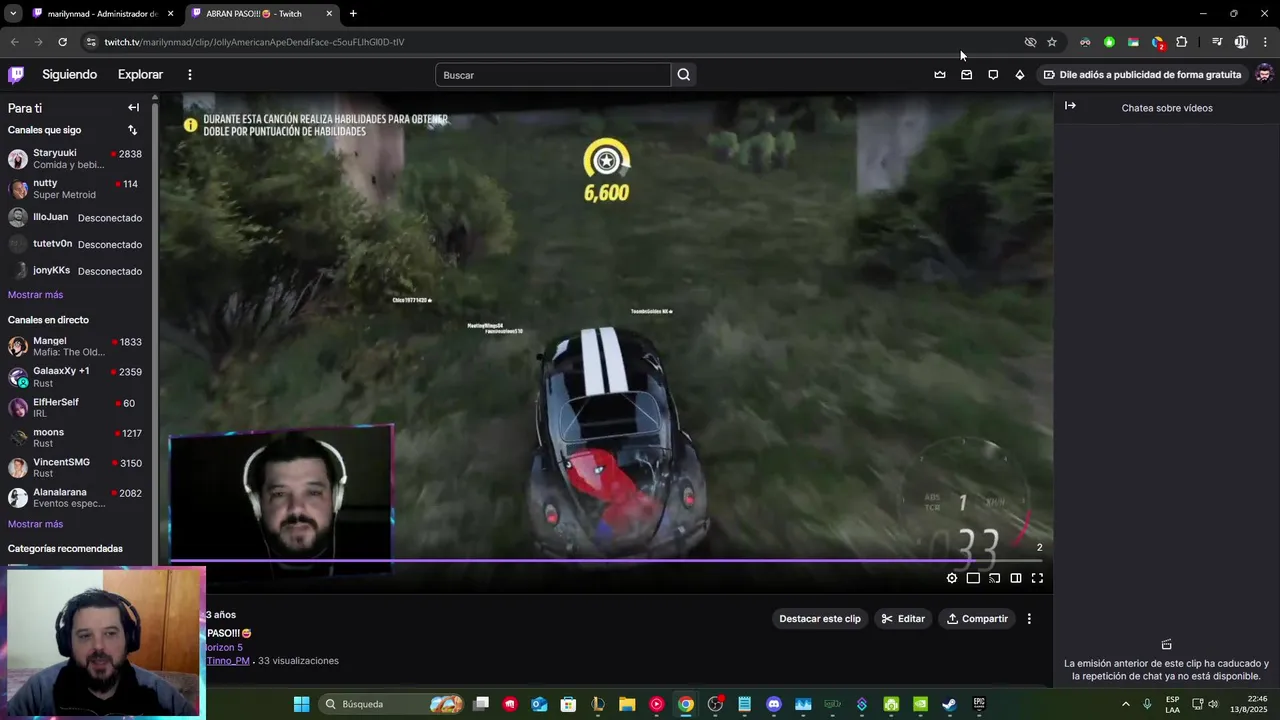This screenshot has width=1280, height=720.
Task: Open jonyKKs channel in sidebar
Action: coord(75,271)
